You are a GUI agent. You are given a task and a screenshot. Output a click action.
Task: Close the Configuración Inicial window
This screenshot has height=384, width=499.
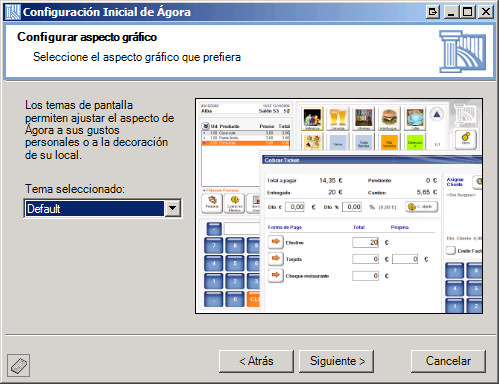pos(486,12)
